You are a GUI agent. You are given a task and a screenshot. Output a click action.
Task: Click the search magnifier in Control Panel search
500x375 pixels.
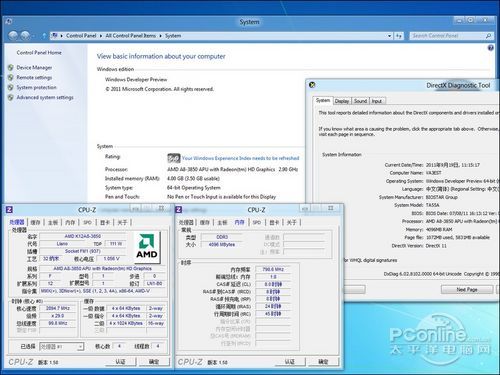(x=488, y=36)
